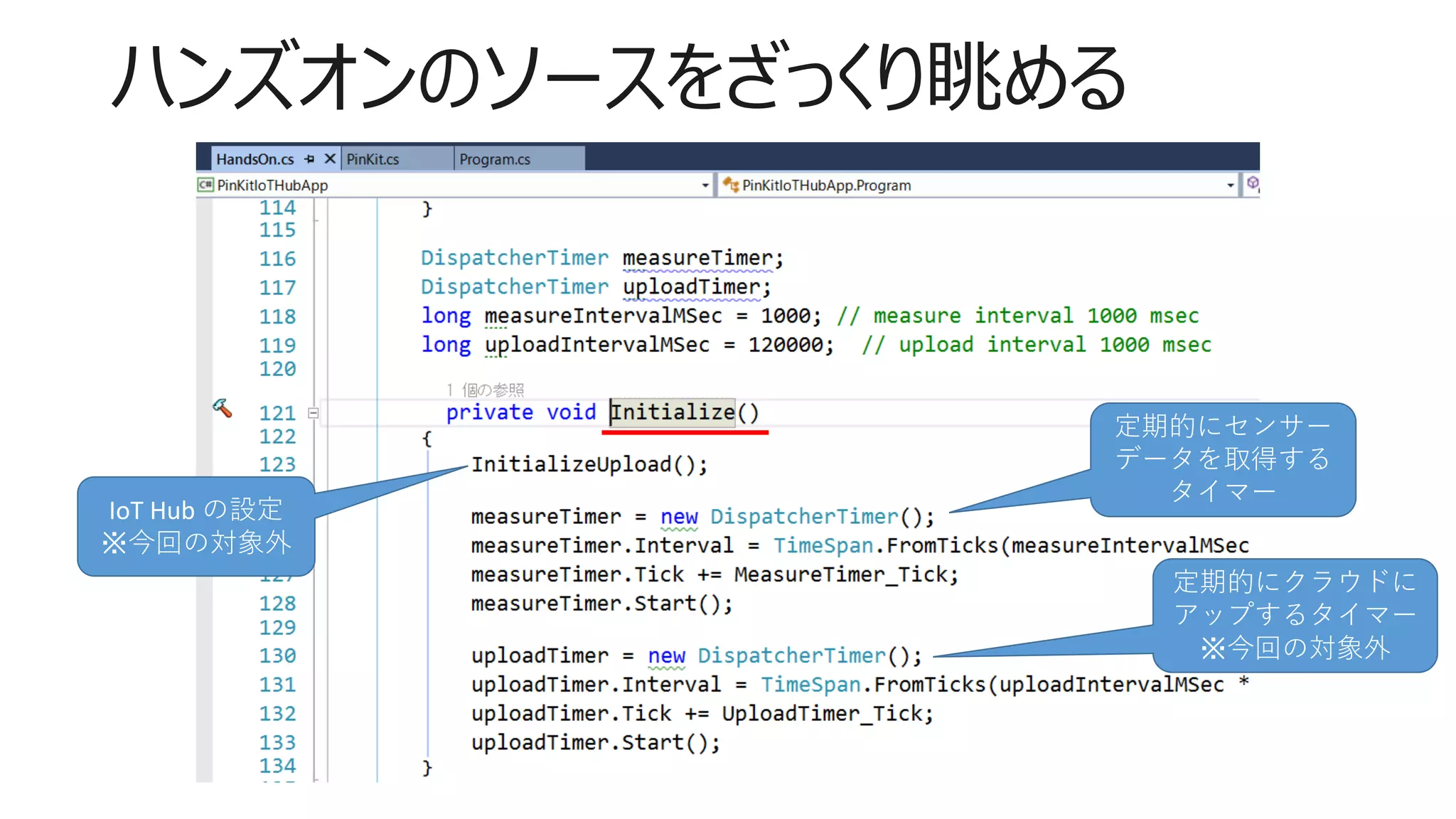Click the 'upload interval 1000 msec' comment

click(1037, 345)
